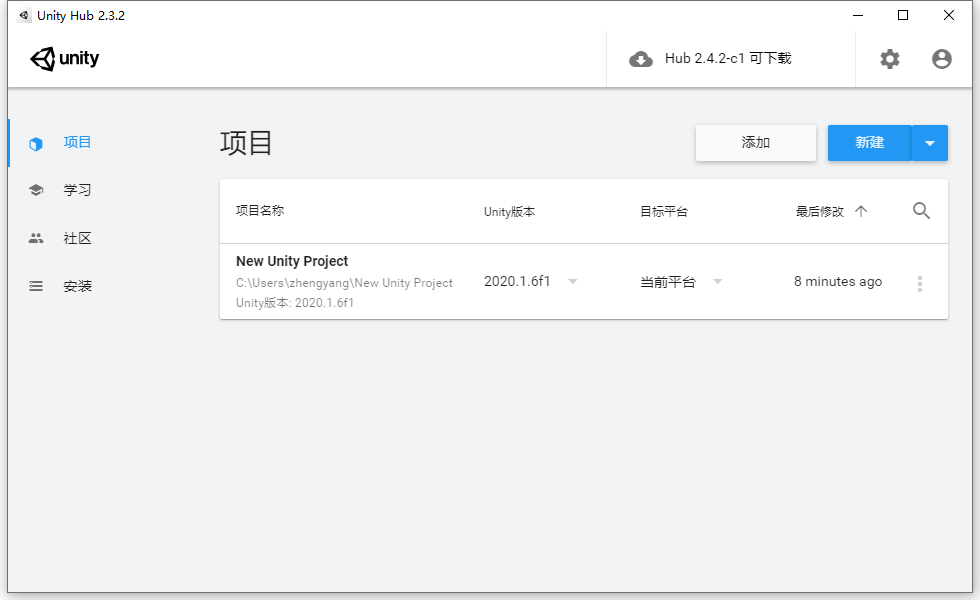Image resolution: width=980 pixels, height=600 pixels.
Task: Open the project three-dot options menu
Action: point(919,284)
